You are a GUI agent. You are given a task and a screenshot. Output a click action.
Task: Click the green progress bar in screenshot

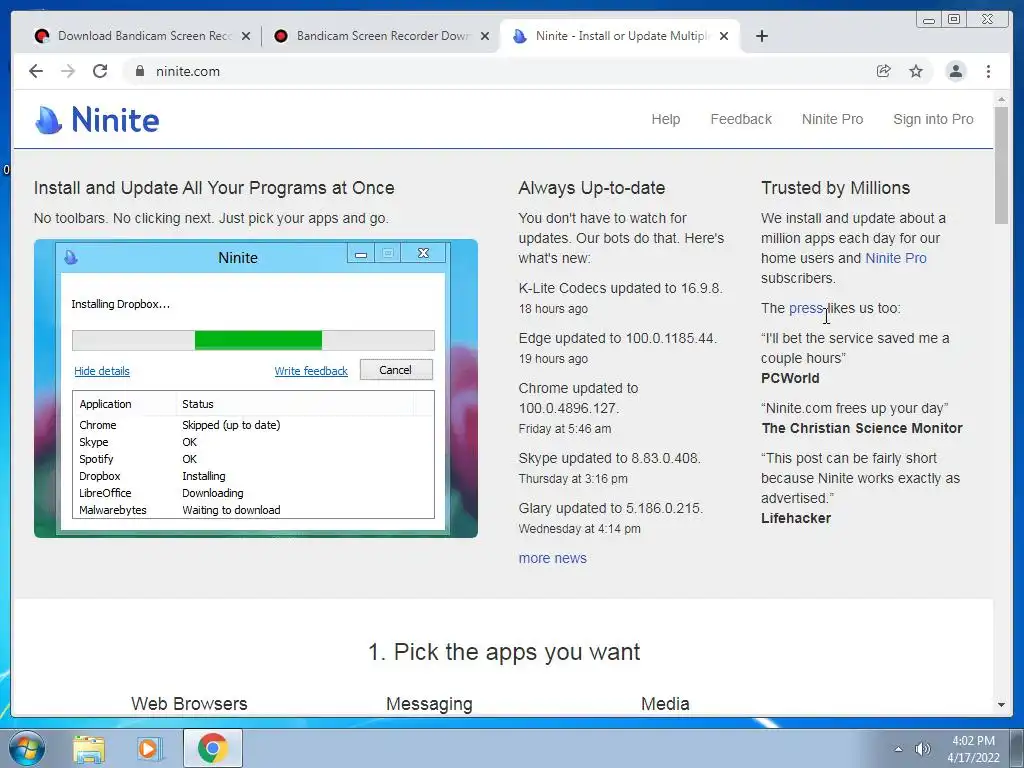258,340
